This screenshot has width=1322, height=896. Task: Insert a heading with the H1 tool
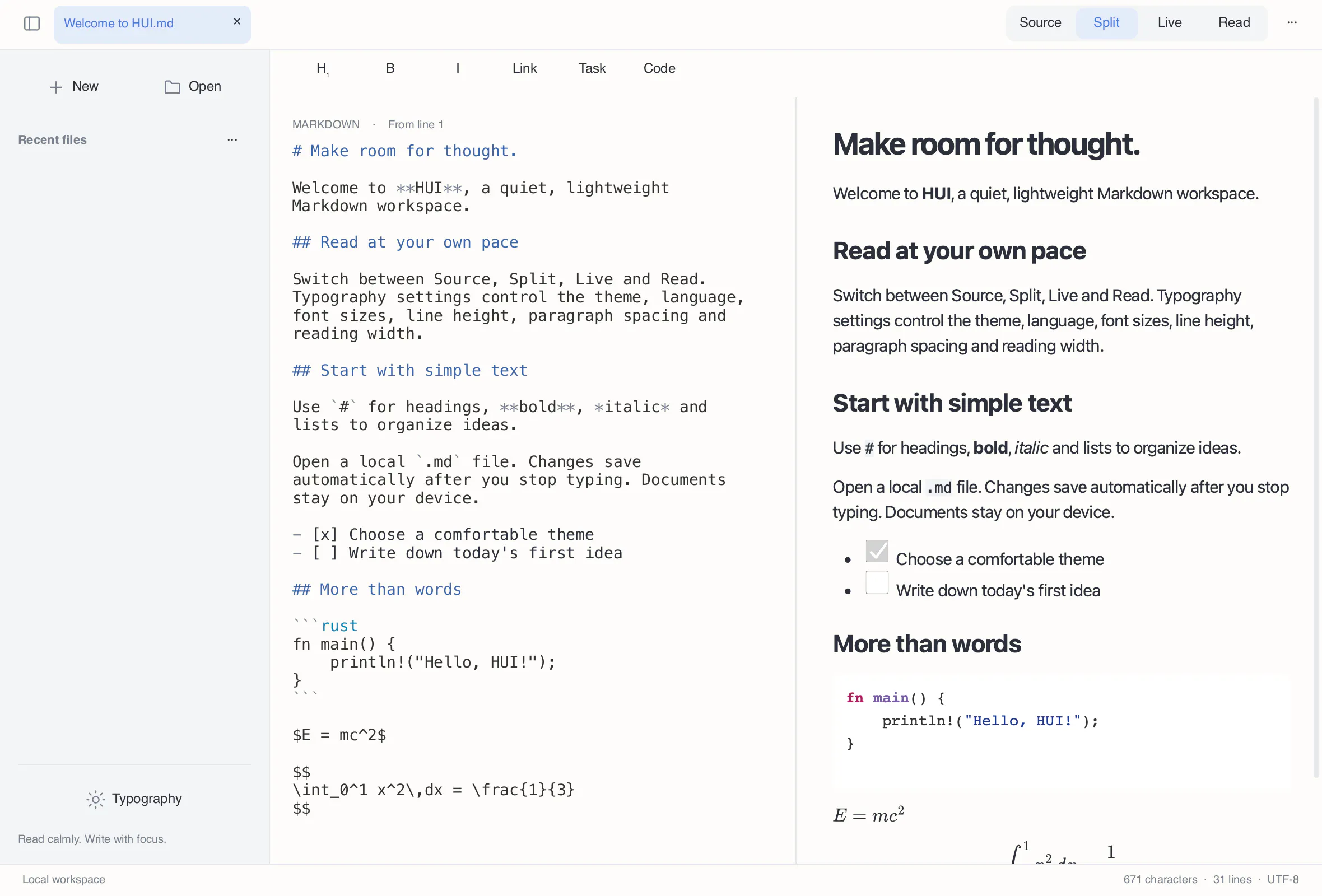(323, 69)
